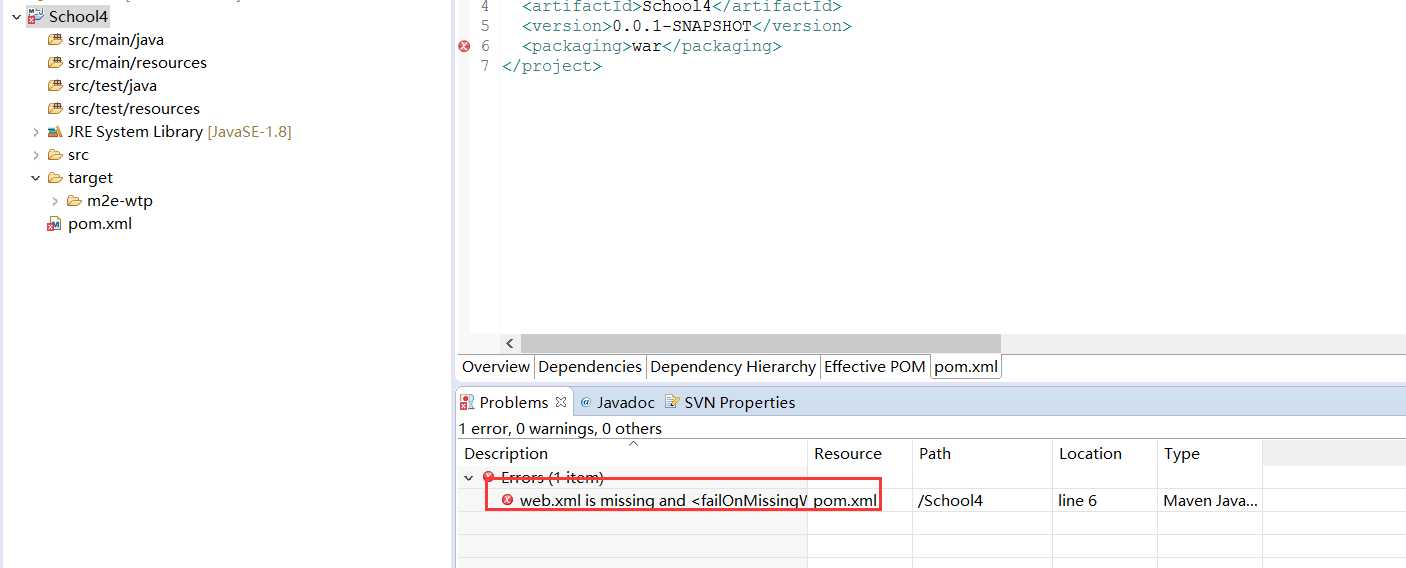The height and width of the screenshot is (568, 1406).
Task: Switch to the Overview tab
Action: tap(495, 367)
